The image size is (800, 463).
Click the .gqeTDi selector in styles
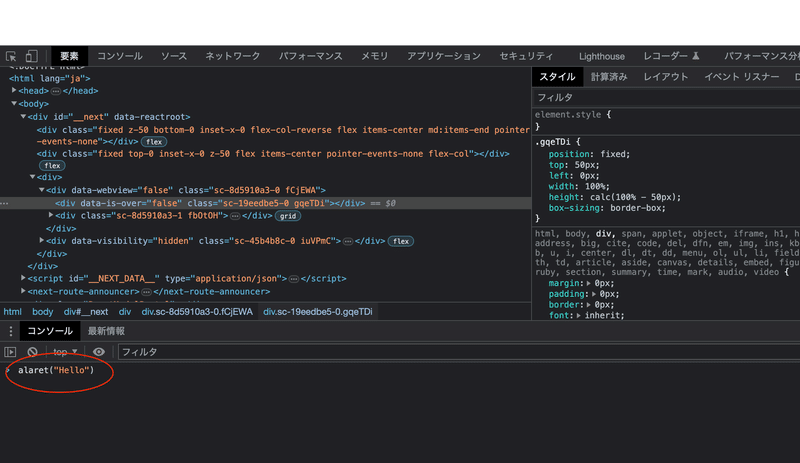tap(553, 142)
